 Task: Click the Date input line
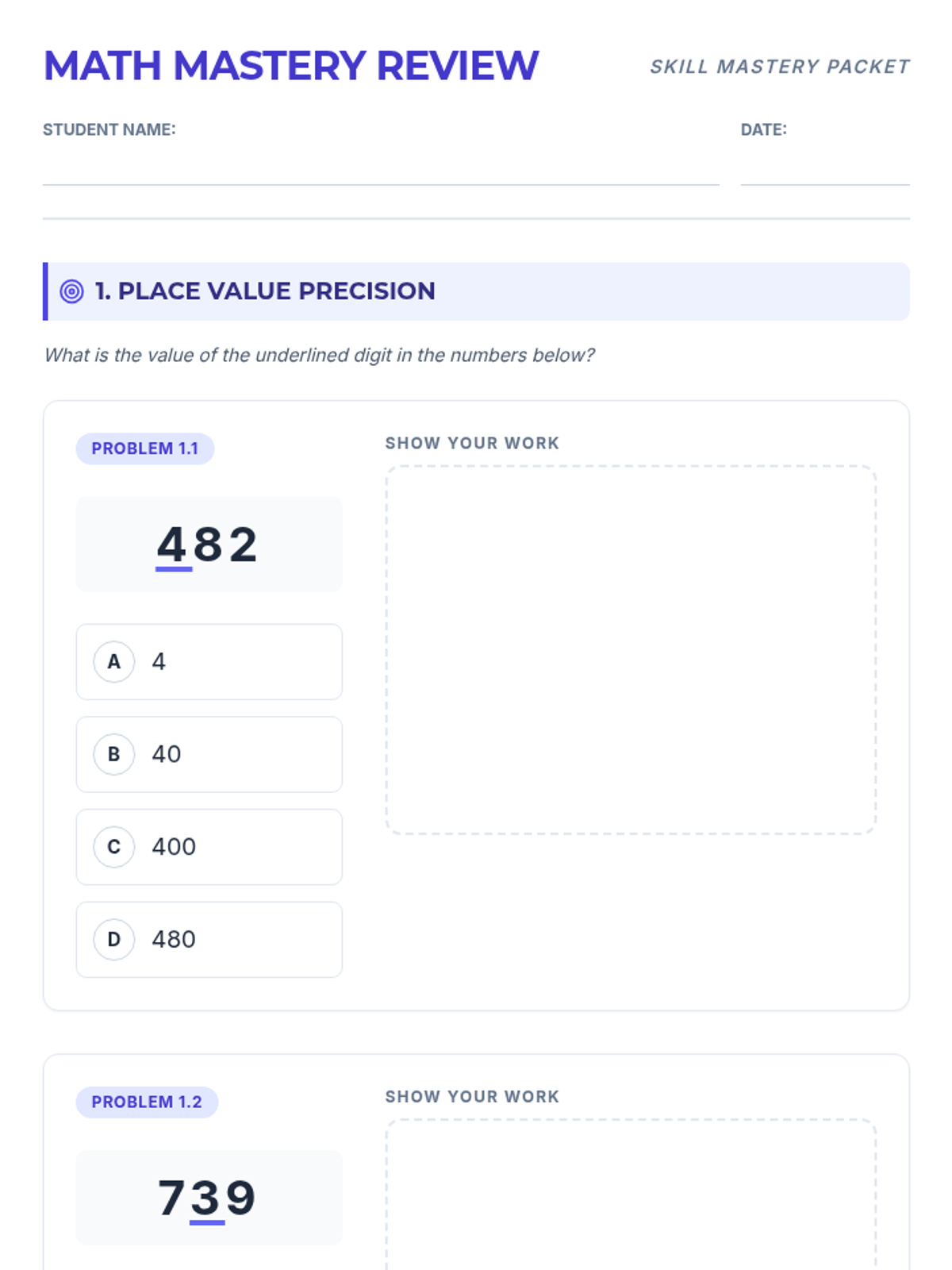[x=824, y=170]
